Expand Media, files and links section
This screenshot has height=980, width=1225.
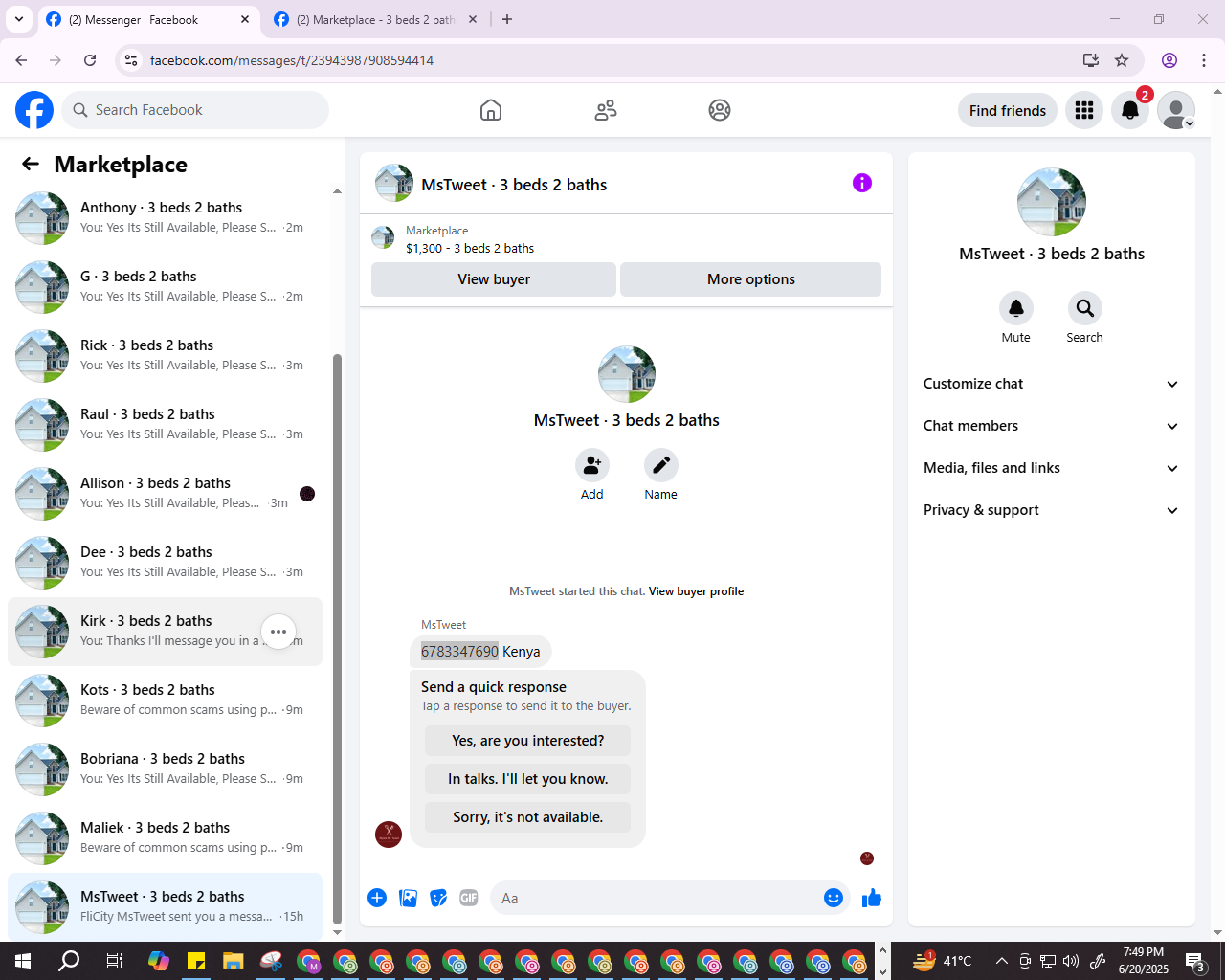click(1052, 468)
